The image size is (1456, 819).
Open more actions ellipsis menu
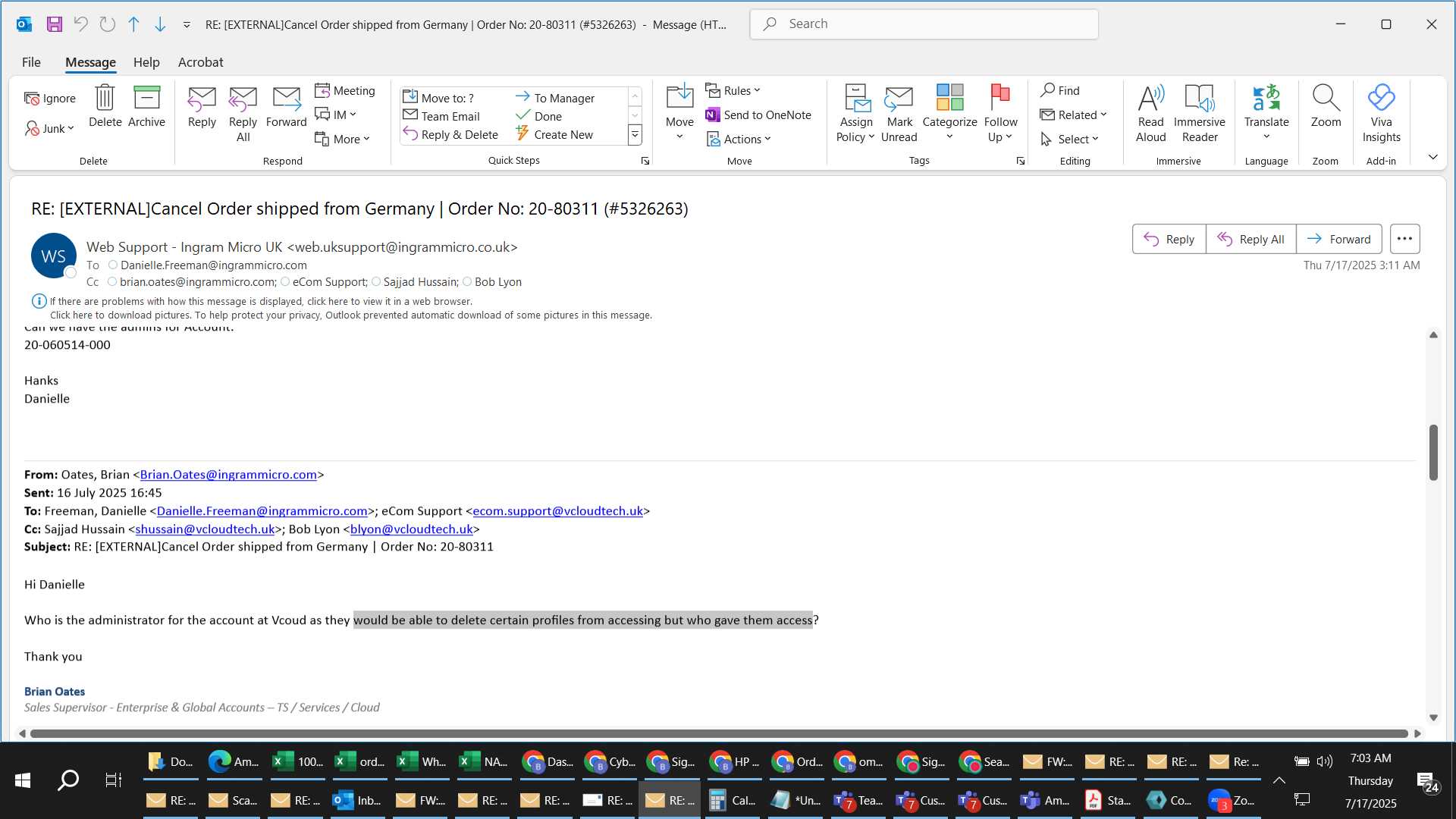pos(1404,239)
